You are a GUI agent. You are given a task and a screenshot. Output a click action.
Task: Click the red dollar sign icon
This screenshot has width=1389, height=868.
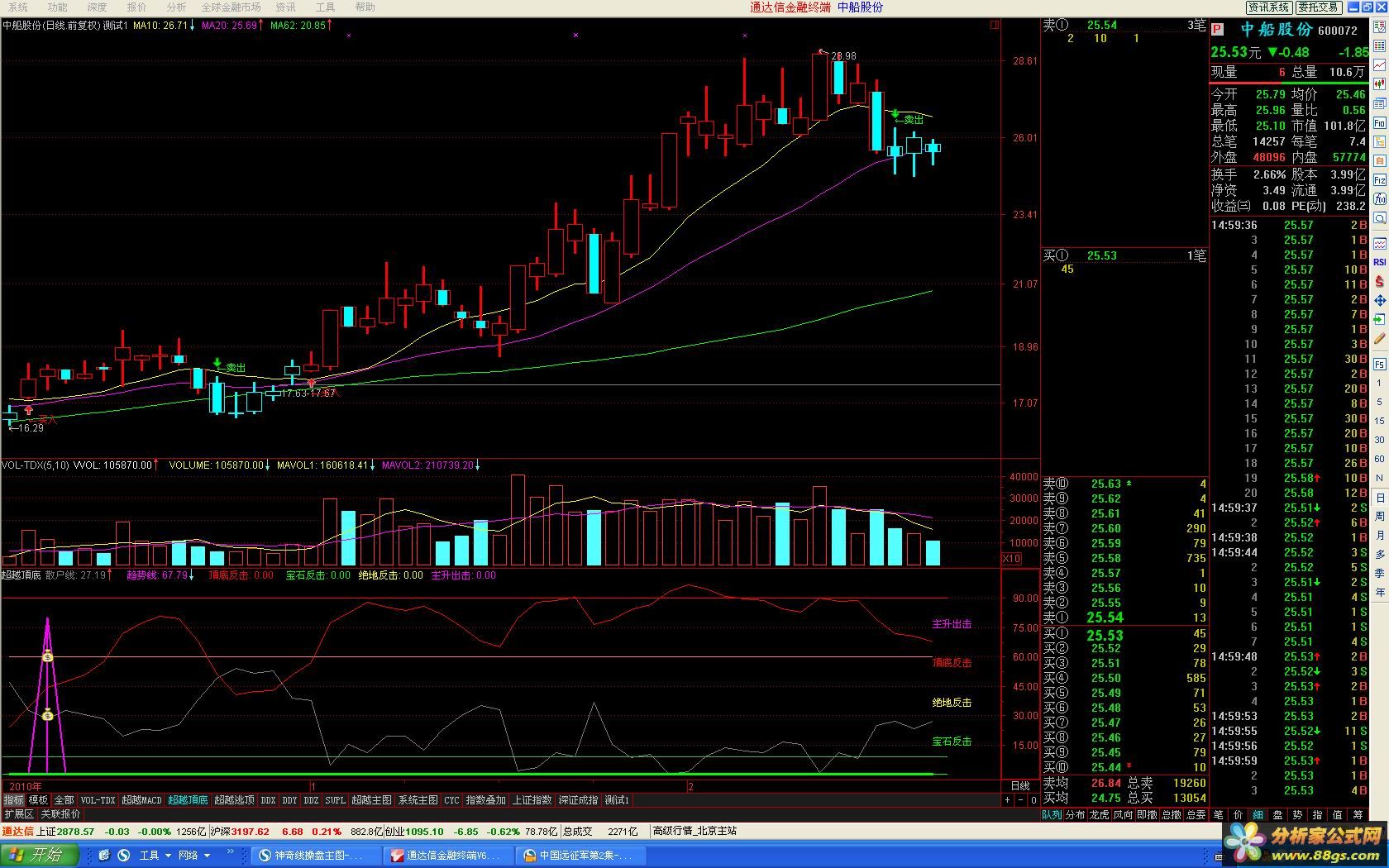(x=1380, y=282)
